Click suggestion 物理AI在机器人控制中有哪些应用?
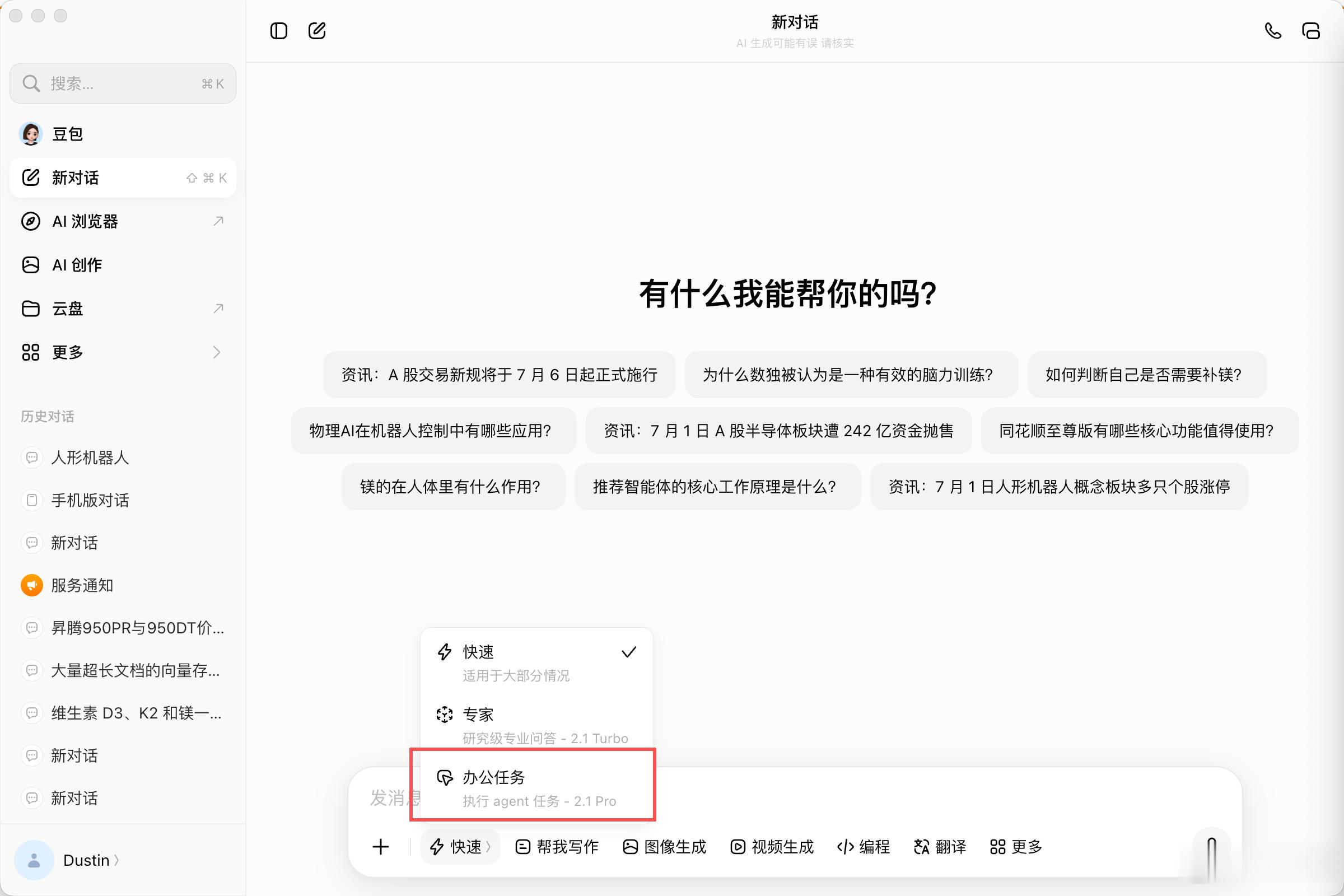Image resolution: width=1344 pixels, height=896 pixels. 433,431
